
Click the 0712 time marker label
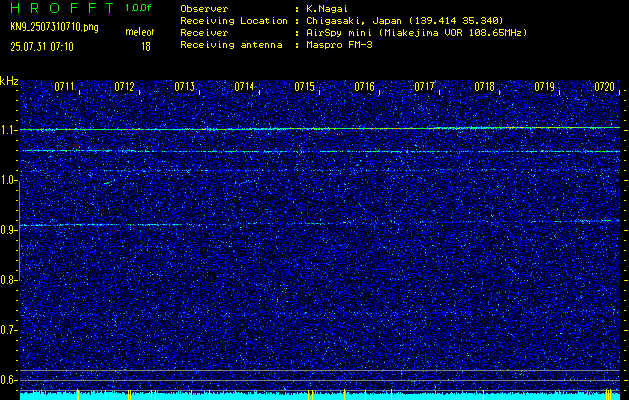click(x=124, y=86)
